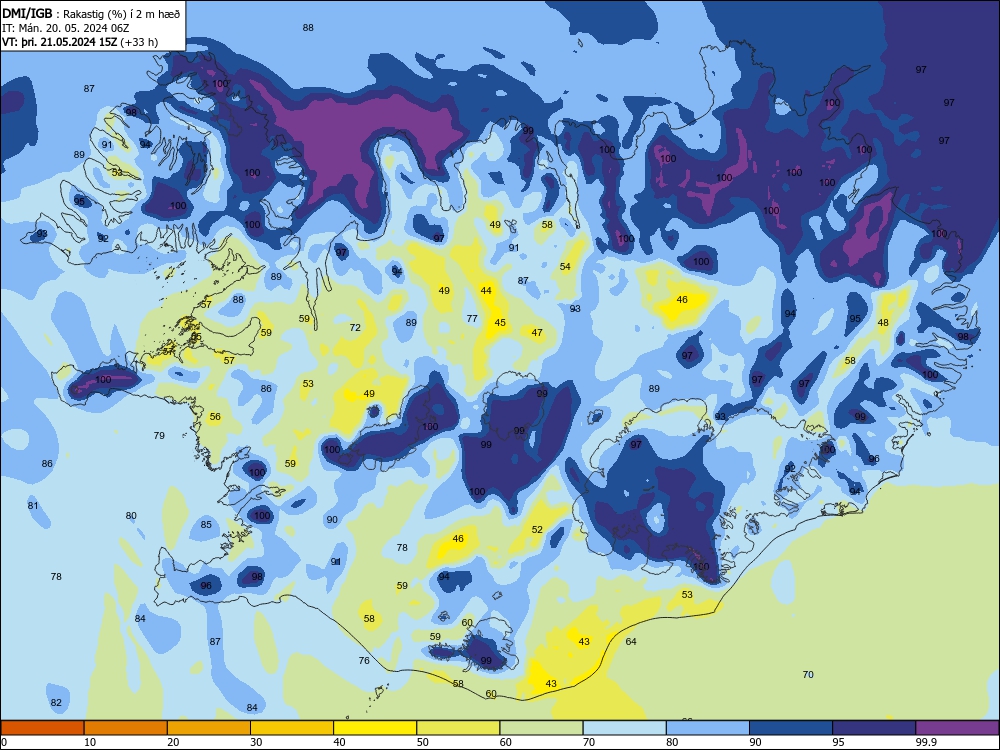Click the orange 10–20 legend swatch
1000x750 pixels.
point(126,728)
